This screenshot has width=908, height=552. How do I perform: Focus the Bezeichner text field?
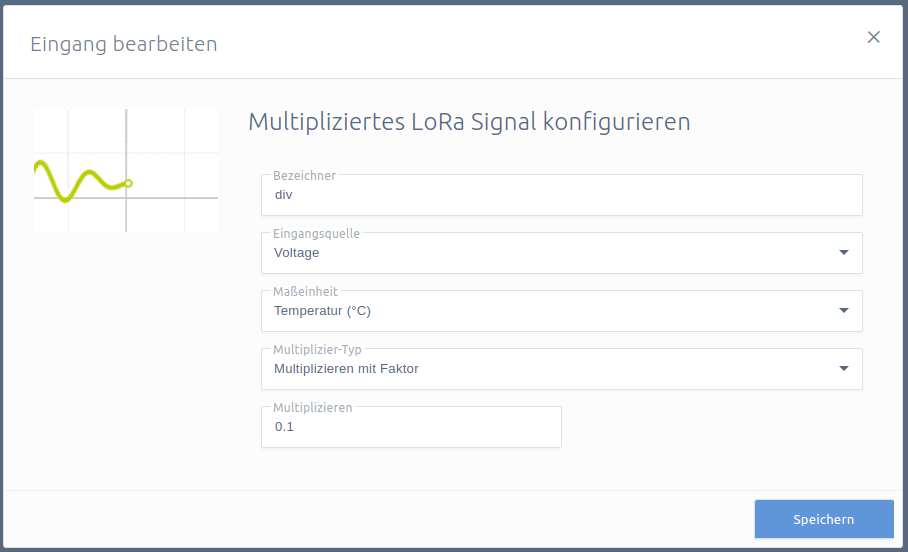[562, 195]
